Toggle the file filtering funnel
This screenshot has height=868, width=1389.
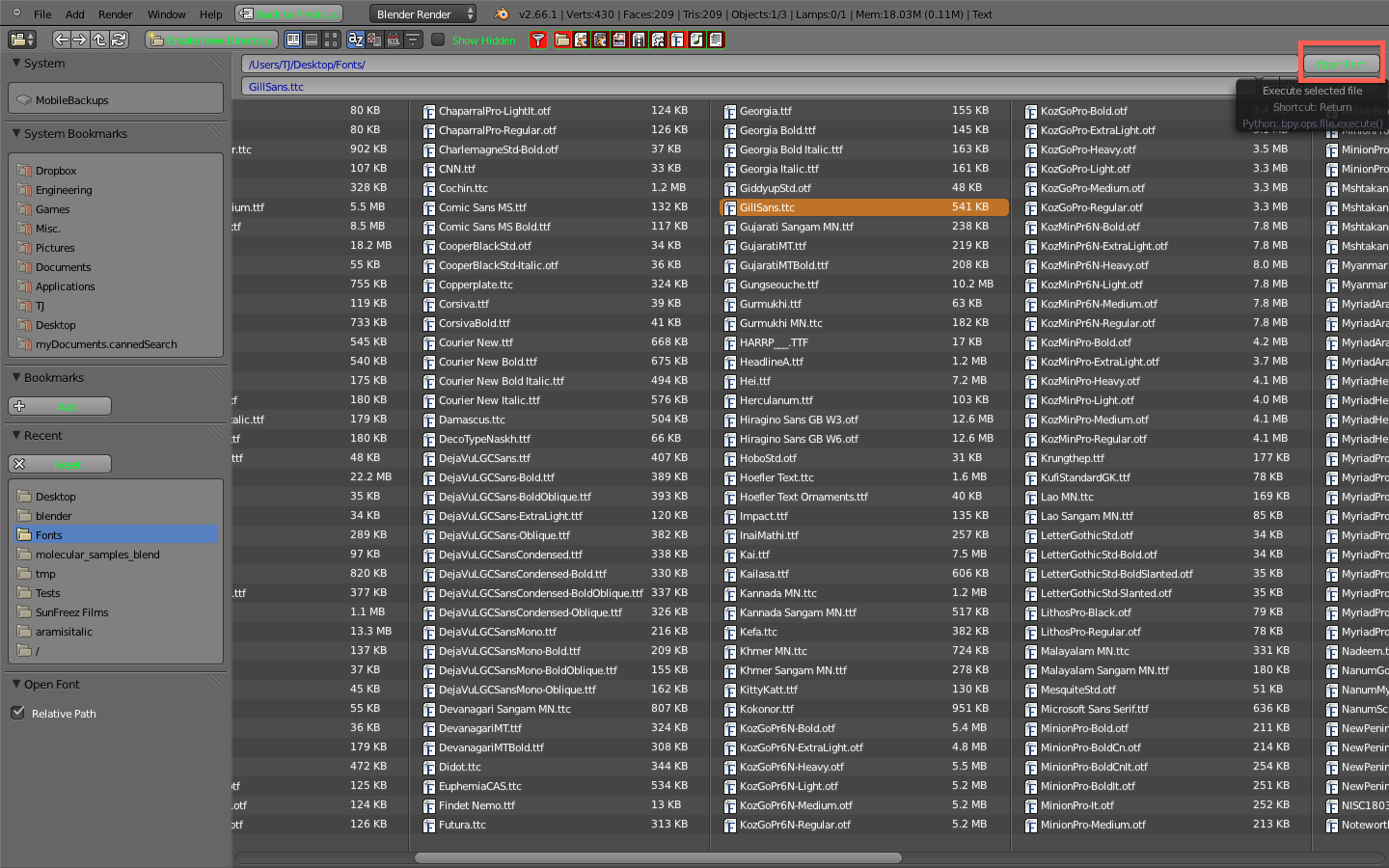pyautogui.click(x=538, y=40)
